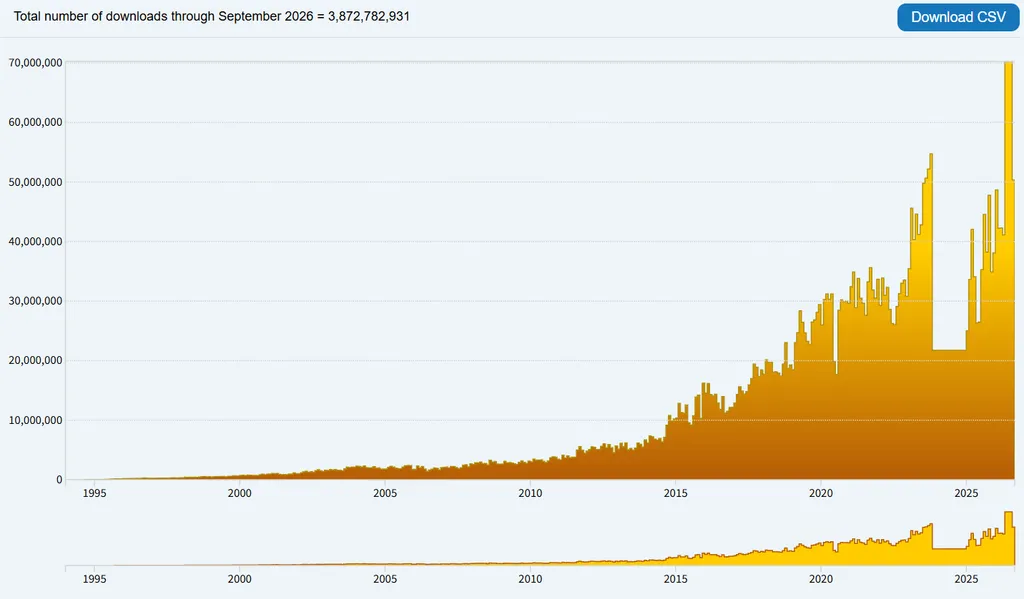Click the range overview mini chart
This screenshot has width=1024, height=599.
coord(540,538)
